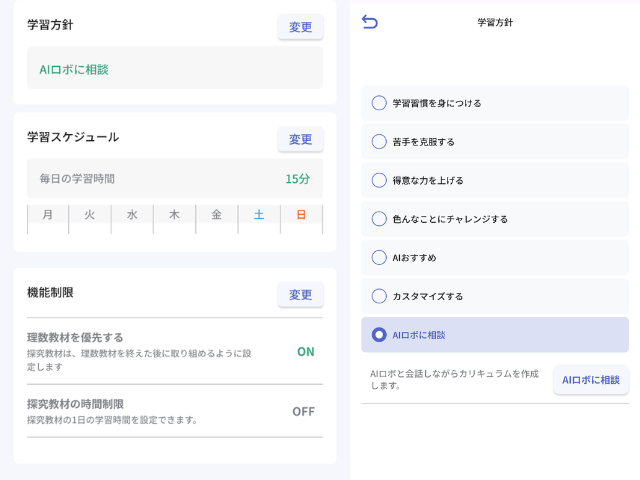
Task: Select the 月 day column
Action: click(48, 219)
